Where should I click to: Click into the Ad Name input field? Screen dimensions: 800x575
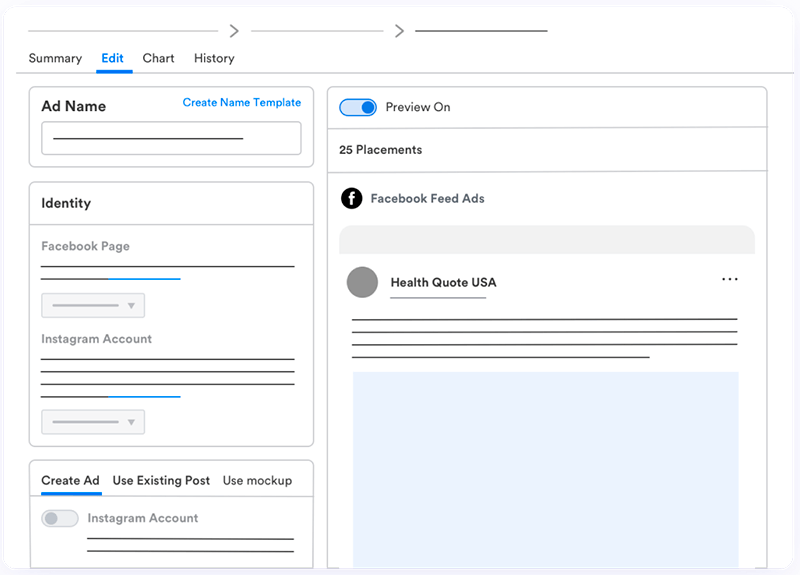(x=171, y=138)
